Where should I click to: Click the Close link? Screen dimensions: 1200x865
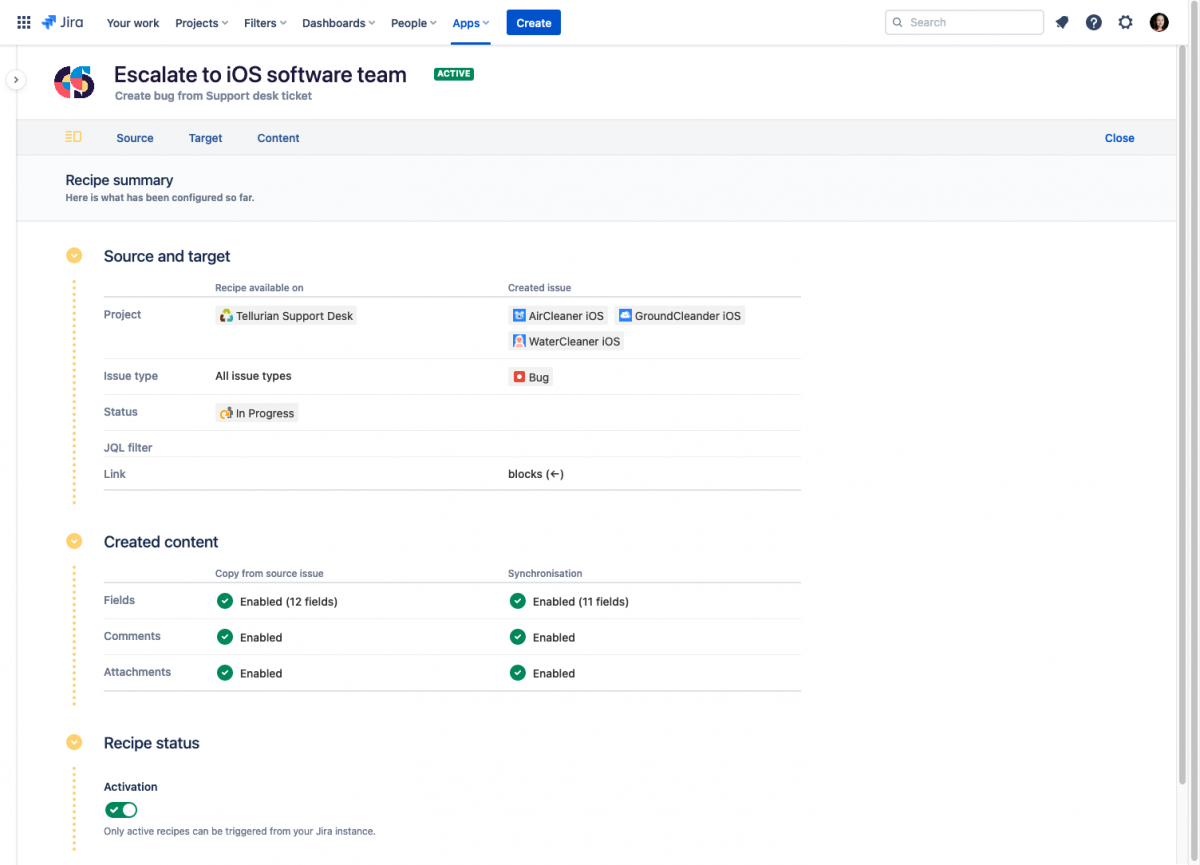point(1119,138)
